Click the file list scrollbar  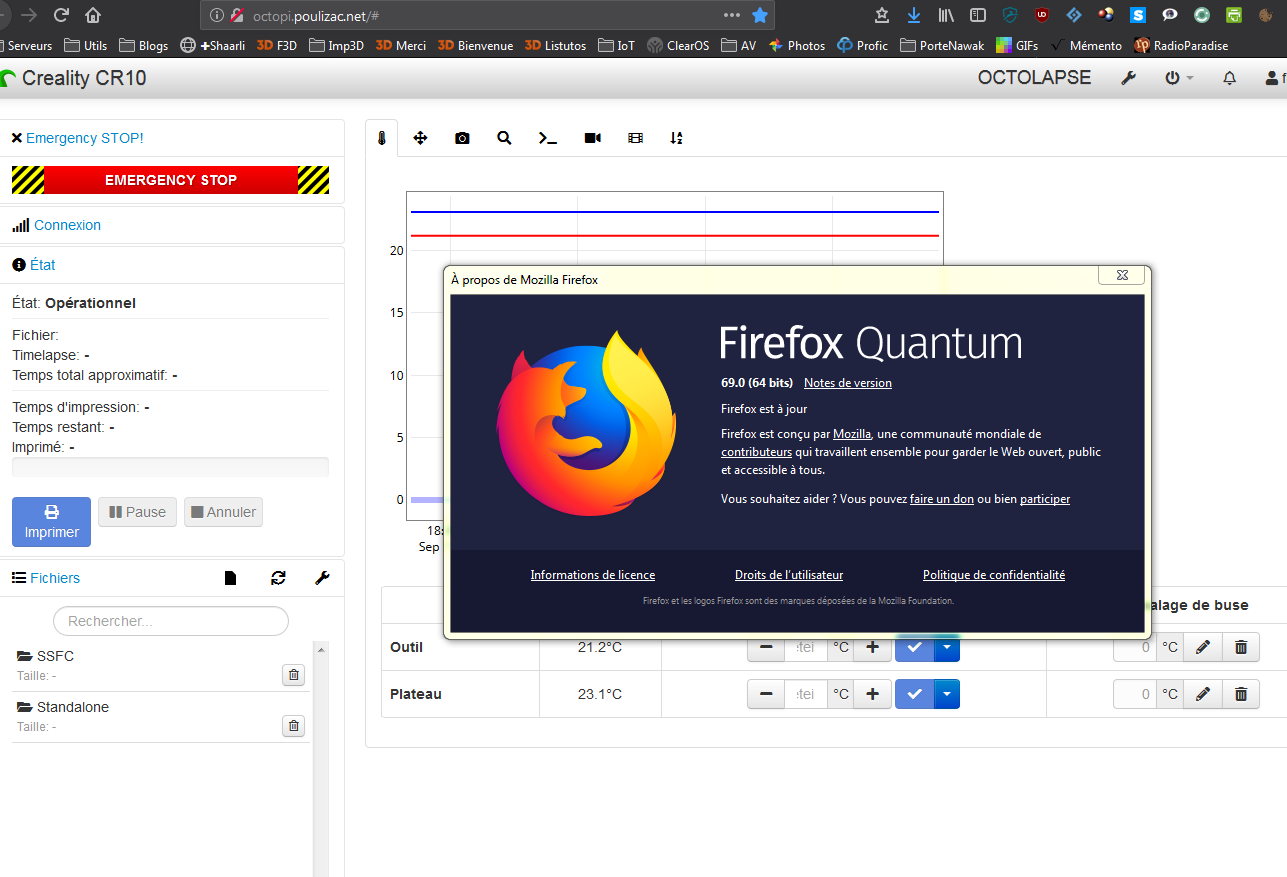coord(321,760)
